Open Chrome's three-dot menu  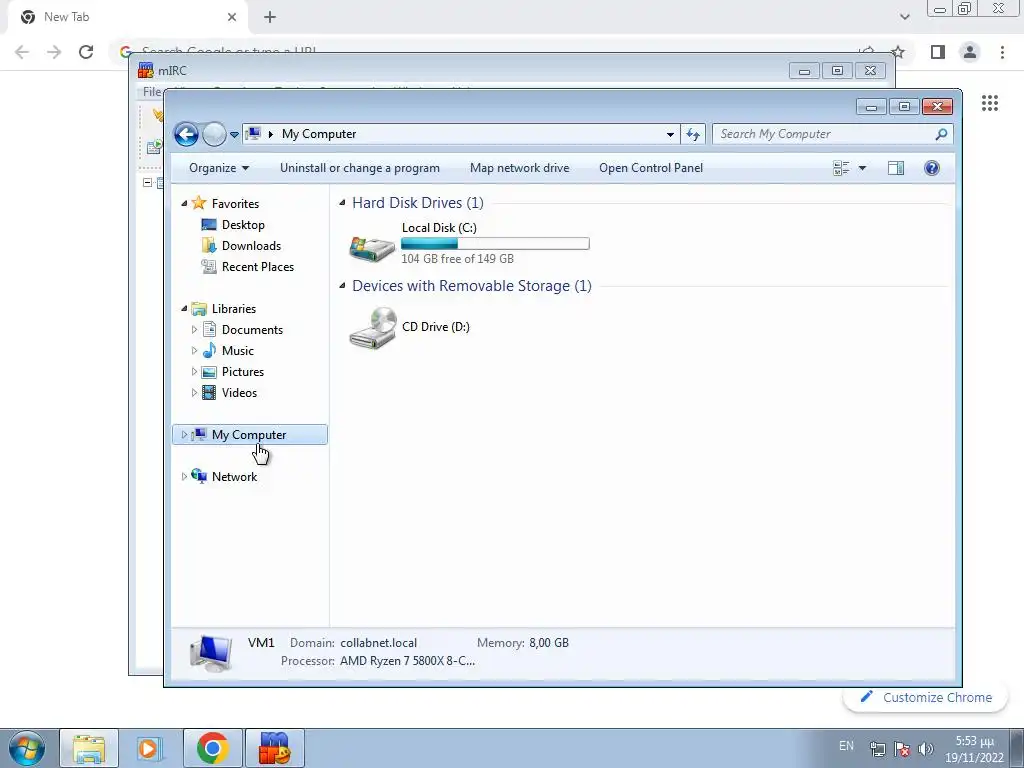(x=1002, y=52)
